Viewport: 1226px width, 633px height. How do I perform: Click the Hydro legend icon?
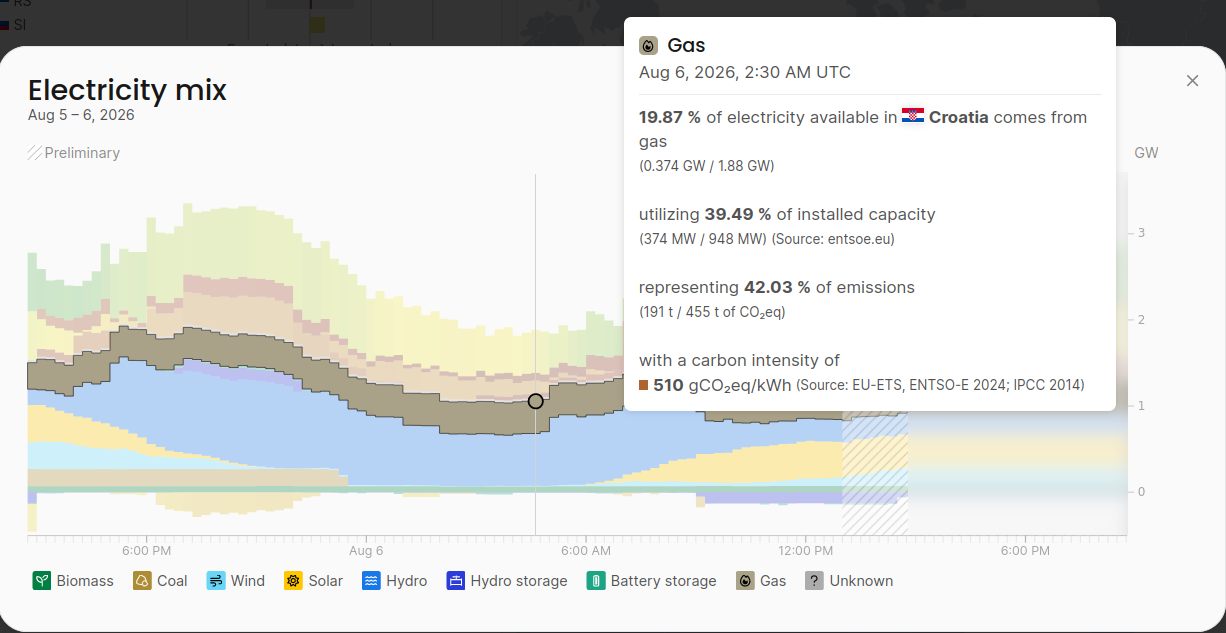pos(372,581)
